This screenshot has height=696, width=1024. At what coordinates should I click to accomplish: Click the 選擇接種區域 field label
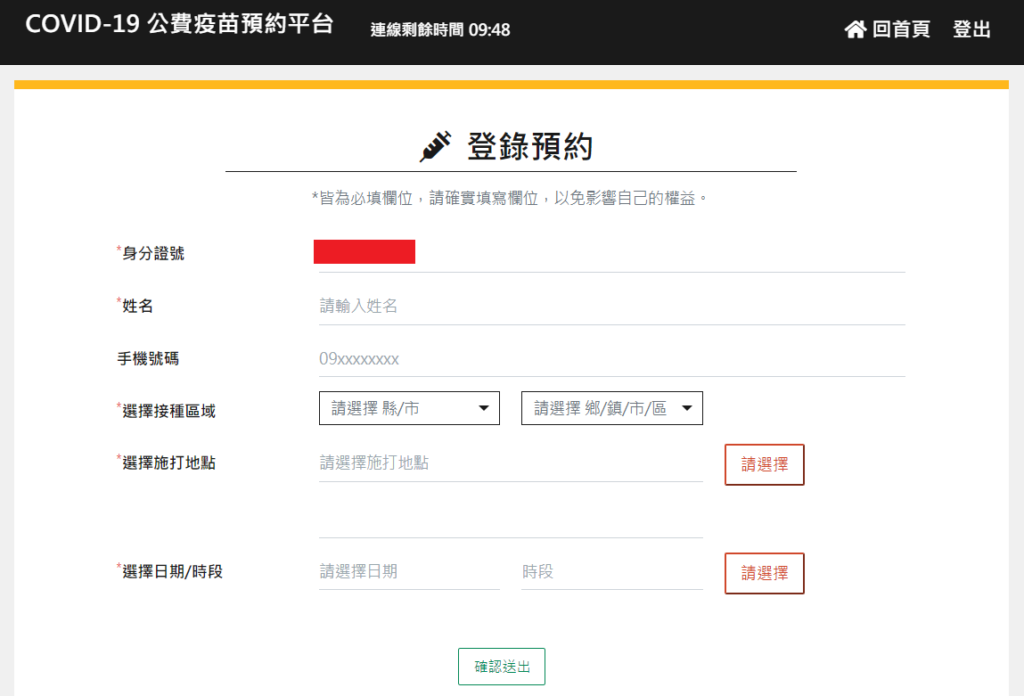click(x=168, y=410)
